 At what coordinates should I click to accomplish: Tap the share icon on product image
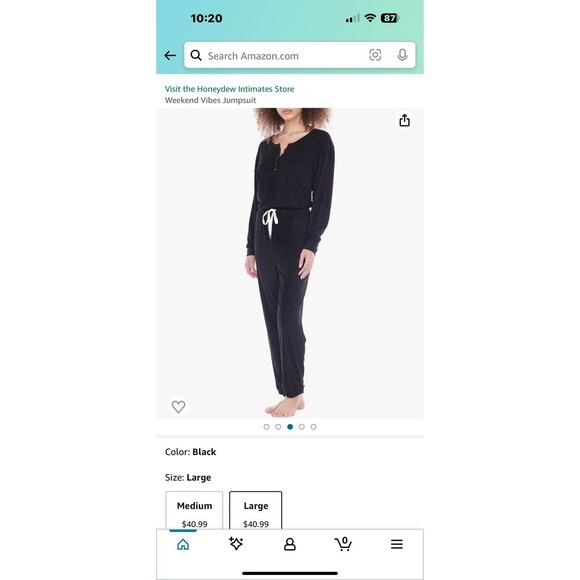click(x=404, y=120)
